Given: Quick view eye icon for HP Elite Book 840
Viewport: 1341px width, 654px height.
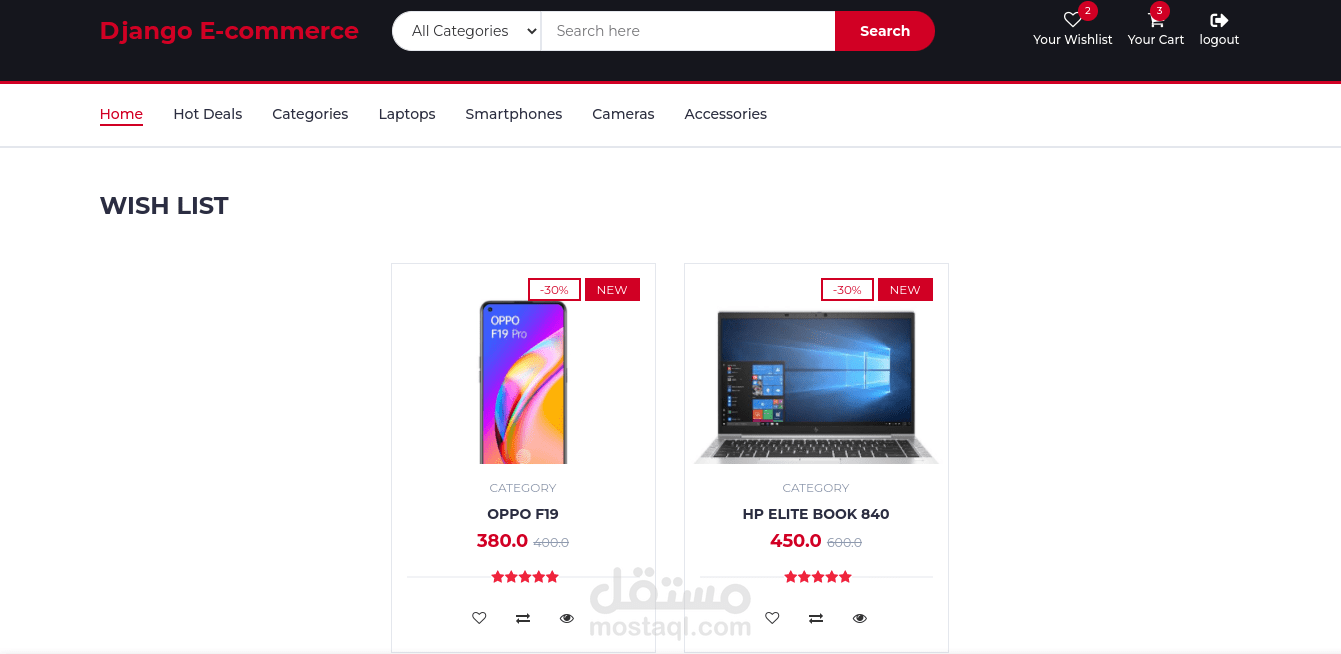Looking at the screenshot, I should click(x=860, y=618).
